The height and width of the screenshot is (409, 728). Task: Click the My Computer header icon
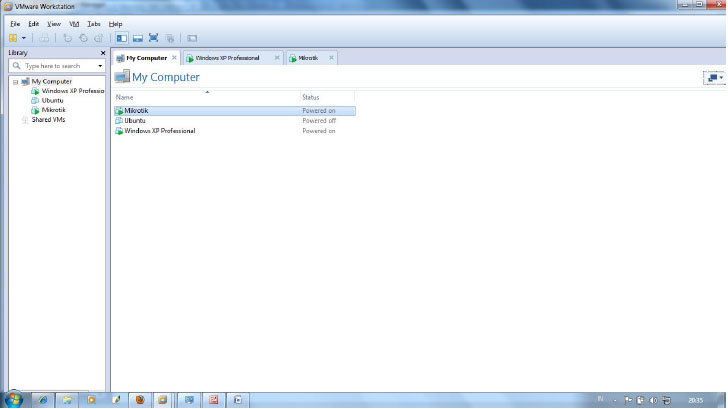click(x=122, y=77)
